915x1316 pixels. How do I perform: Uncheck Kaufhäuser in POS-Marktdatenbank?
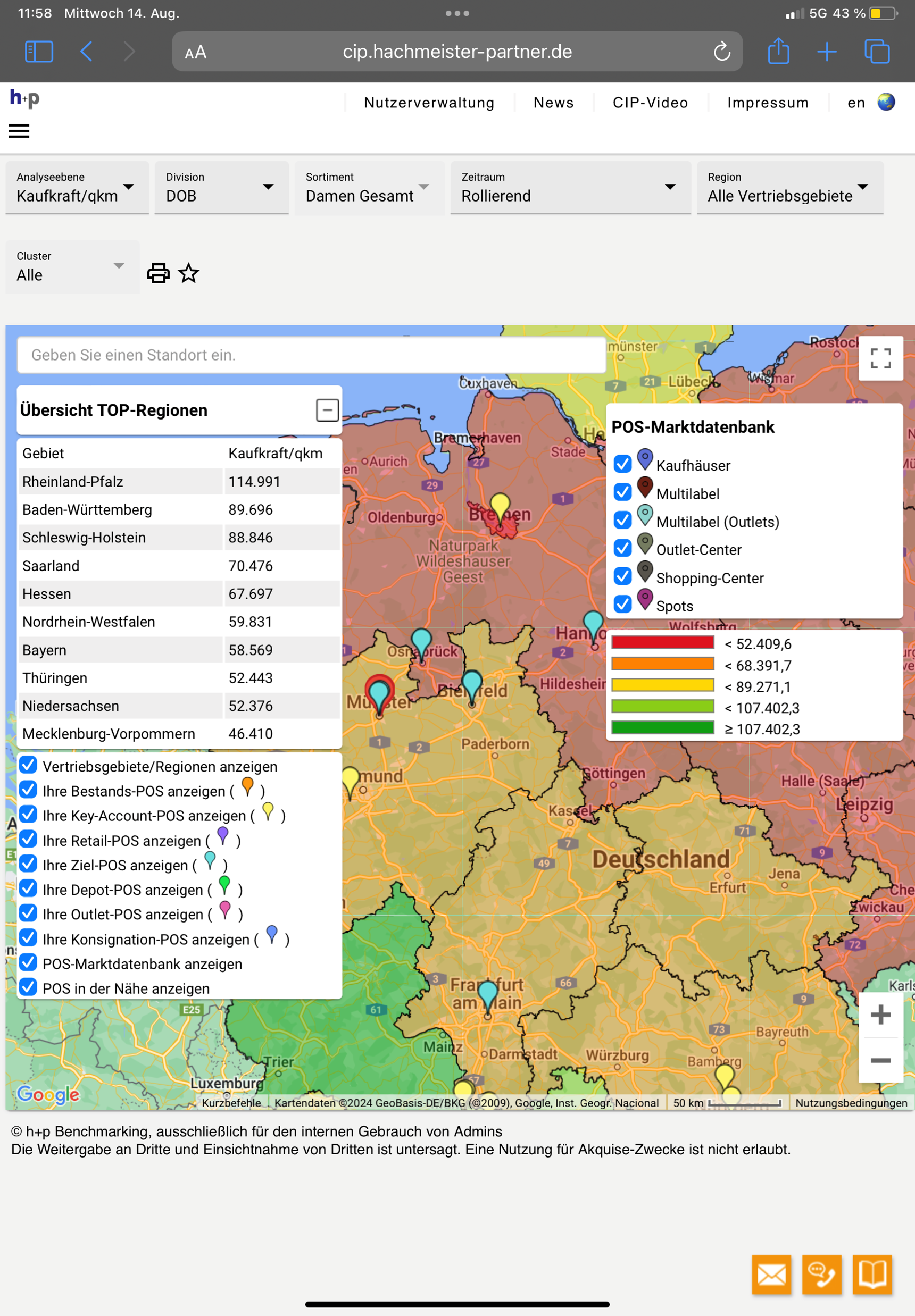(622, 464)
